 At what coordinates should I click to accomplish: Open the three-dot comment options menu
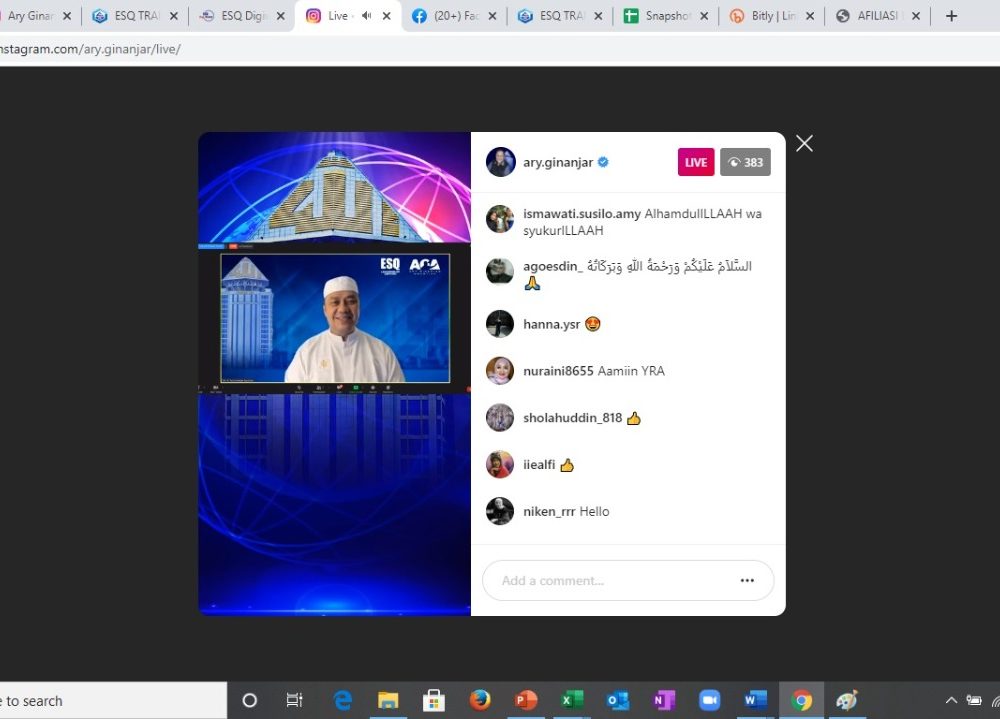point(747,580)
